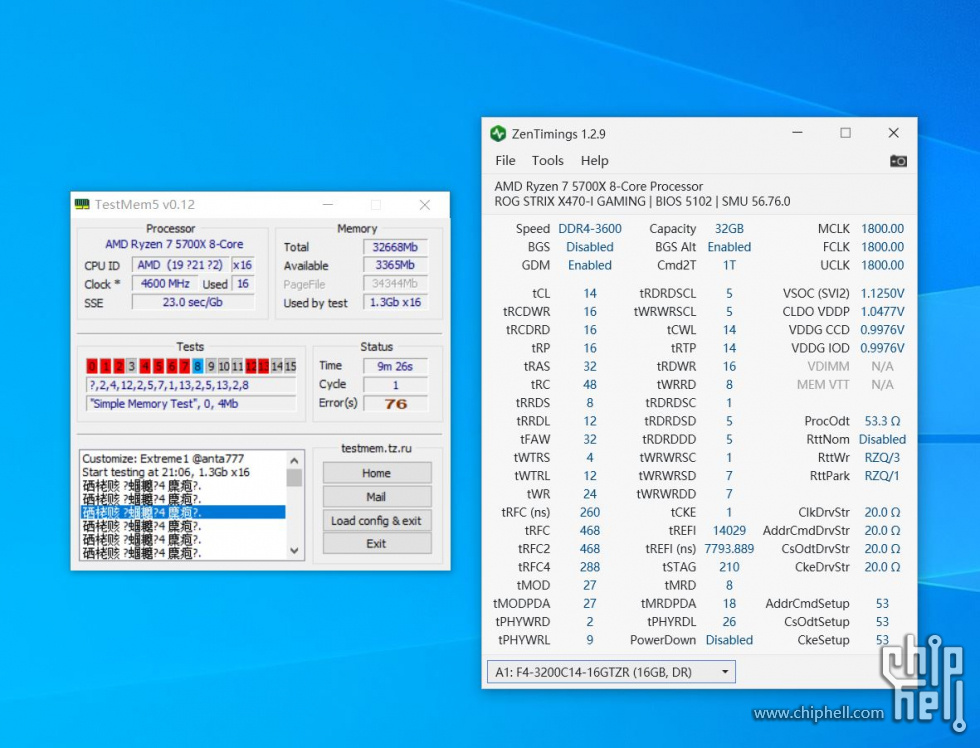
Task: Click the RttNom Disabled value
Action: tap(882, 439)
